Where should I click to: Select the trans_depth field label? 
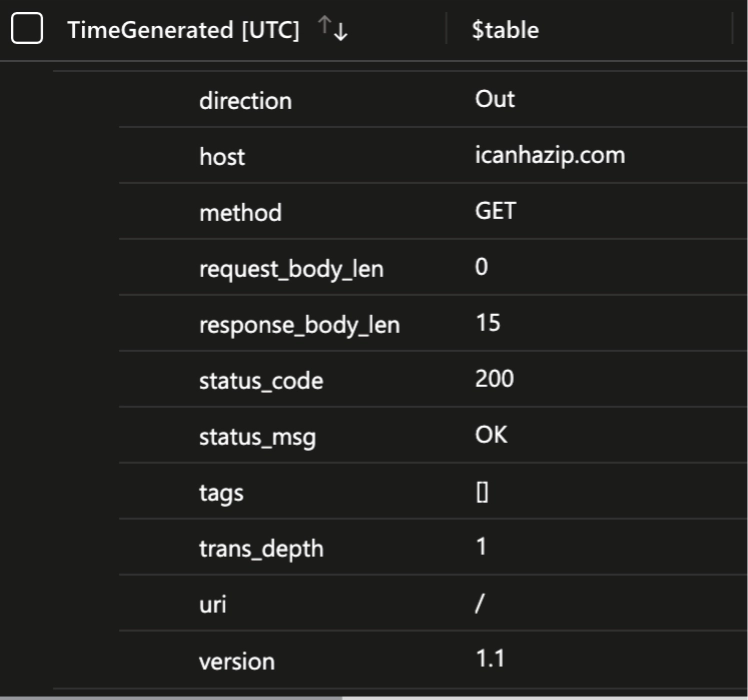click(261, 549)
